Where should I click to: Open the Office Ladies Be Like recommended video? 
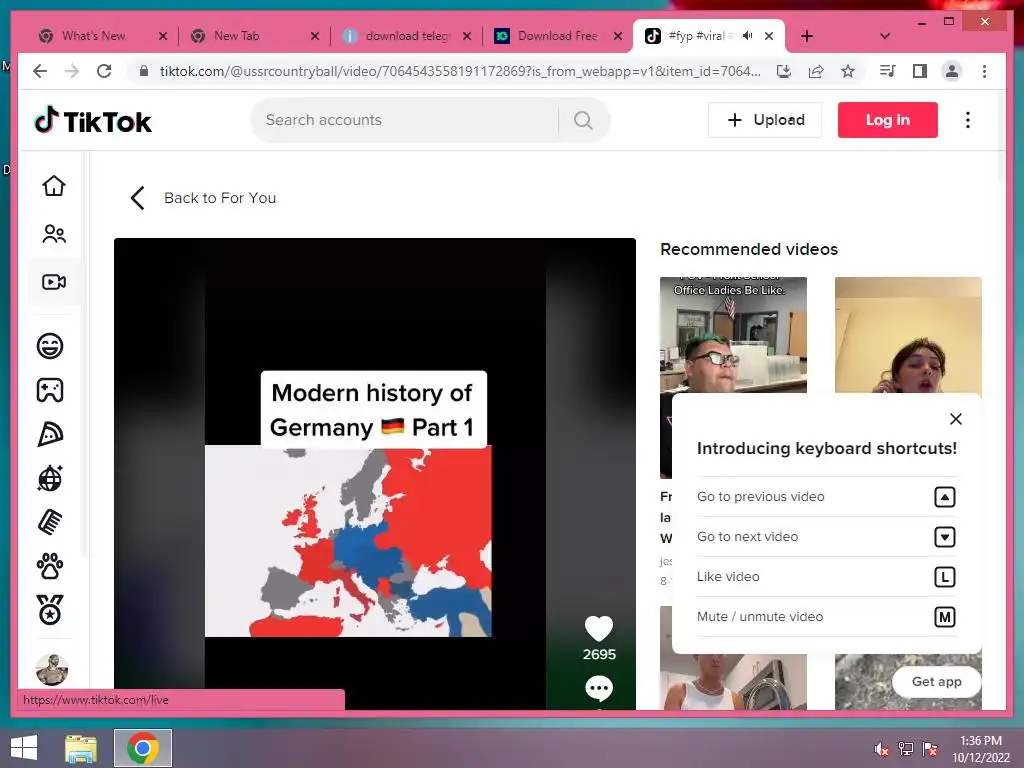point(733,336)
